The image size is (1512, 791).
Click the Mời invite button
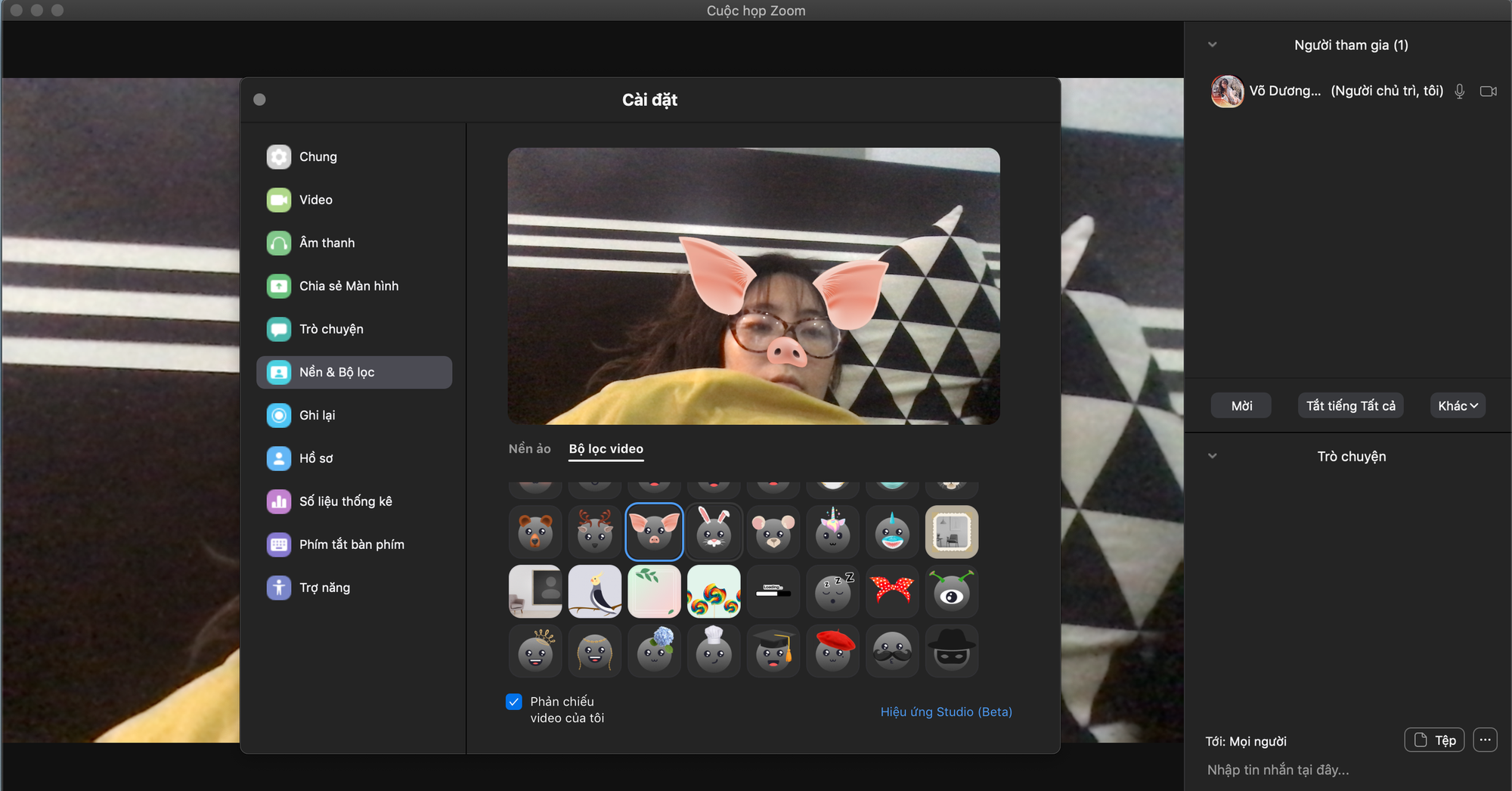(1241, 405)
